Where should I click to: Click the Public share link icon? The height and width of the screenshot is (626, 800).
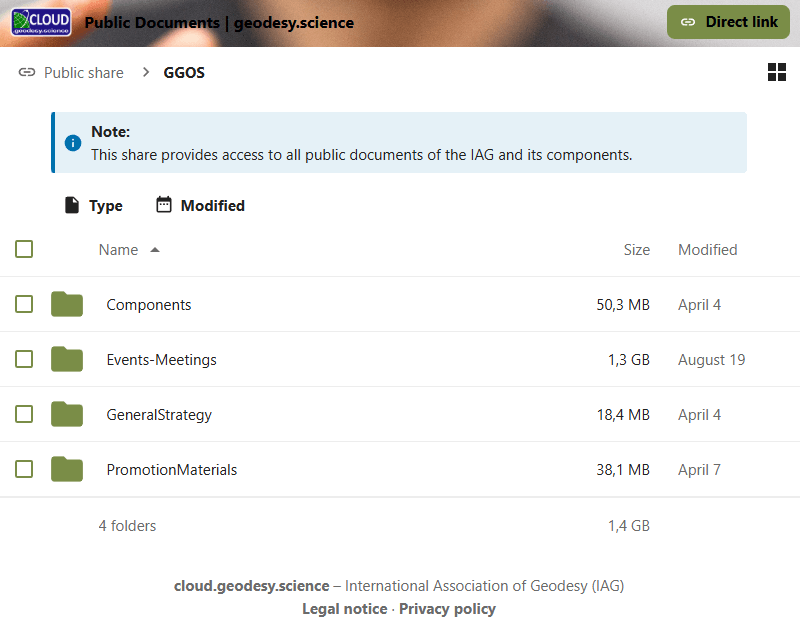27,73
